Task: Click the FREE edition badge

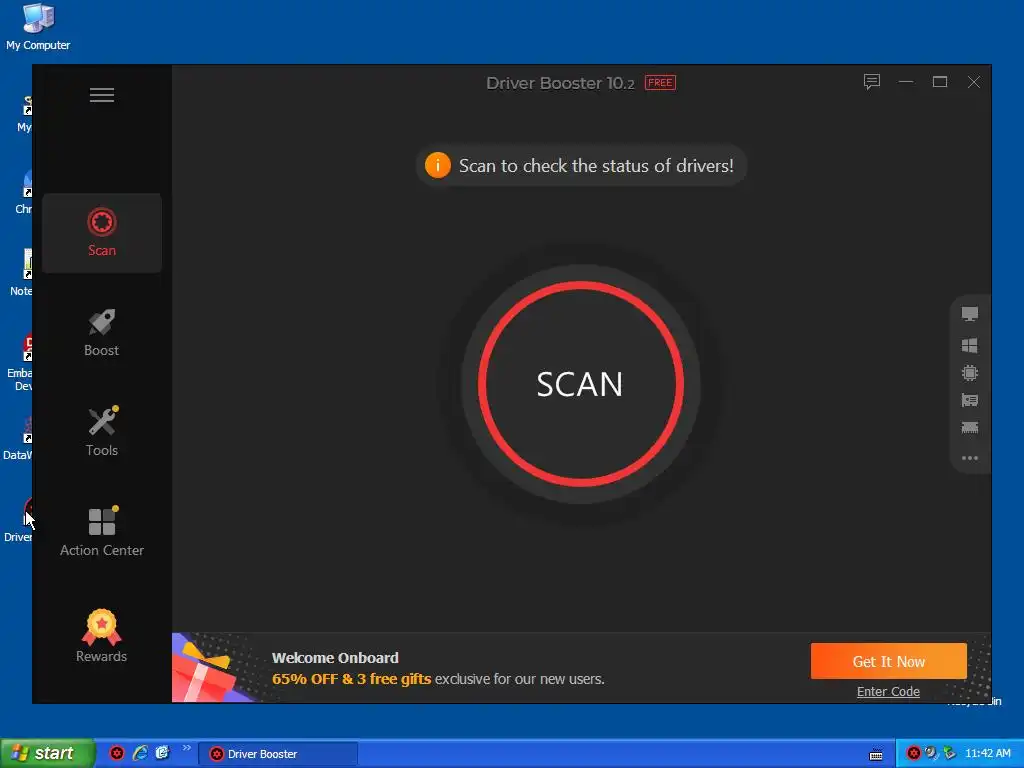Action: click(660, 82)
